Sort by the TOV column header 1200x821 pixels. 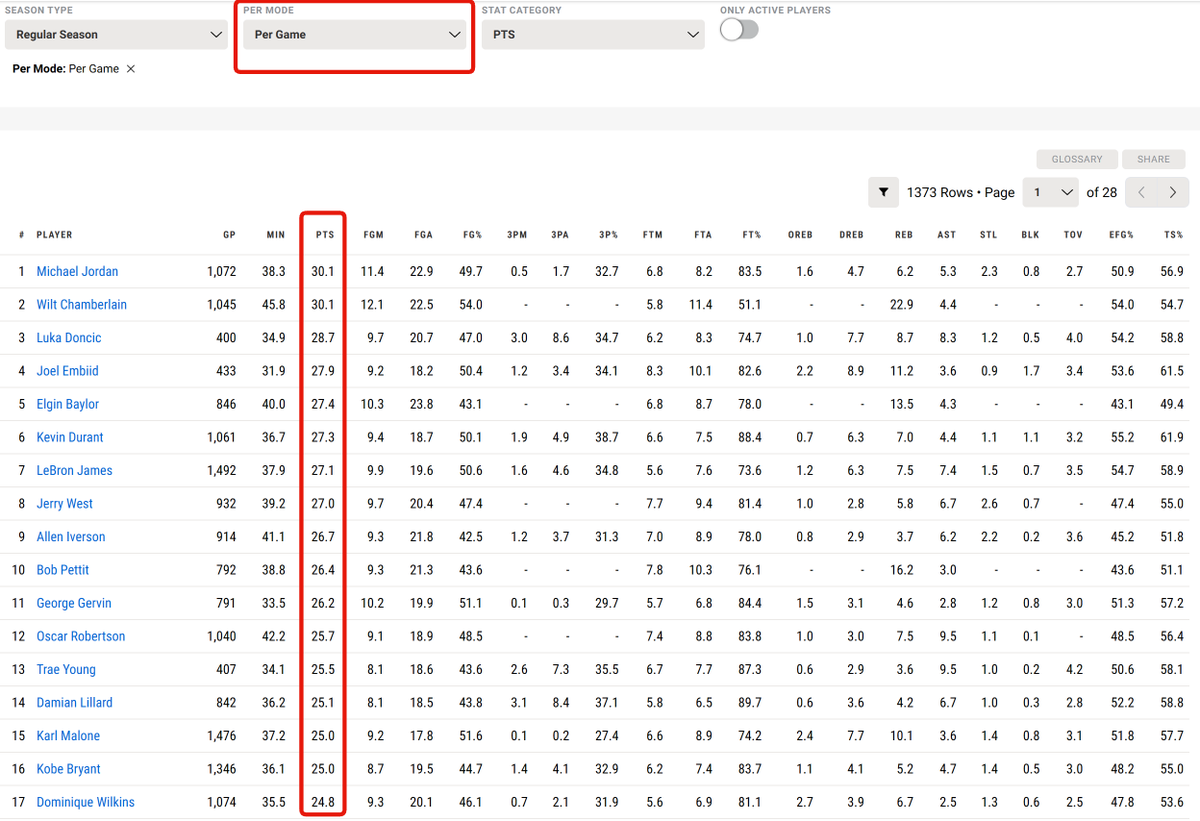tap(1073, 235)
